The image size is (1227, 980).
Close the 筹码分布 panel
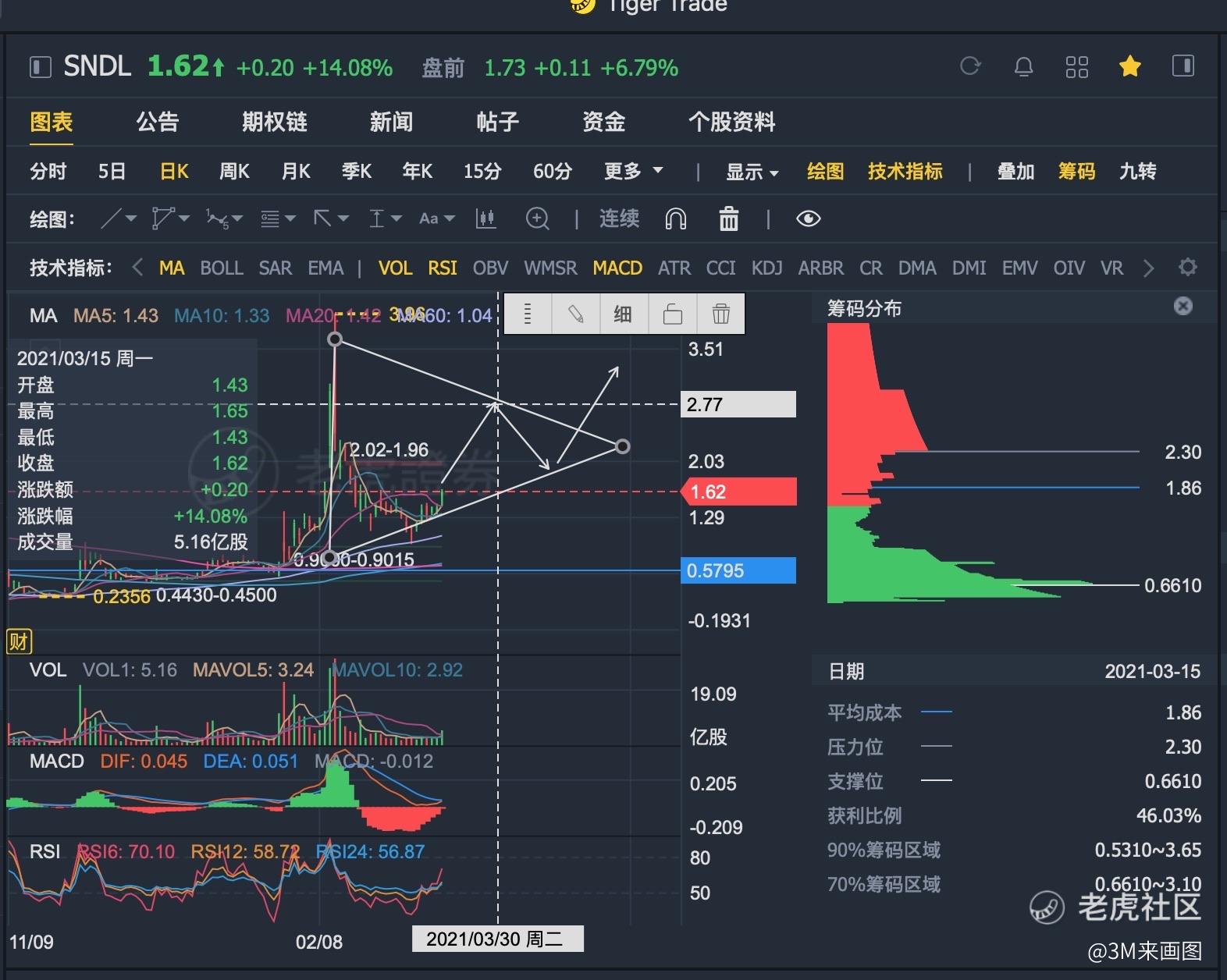pos(1183,306)
